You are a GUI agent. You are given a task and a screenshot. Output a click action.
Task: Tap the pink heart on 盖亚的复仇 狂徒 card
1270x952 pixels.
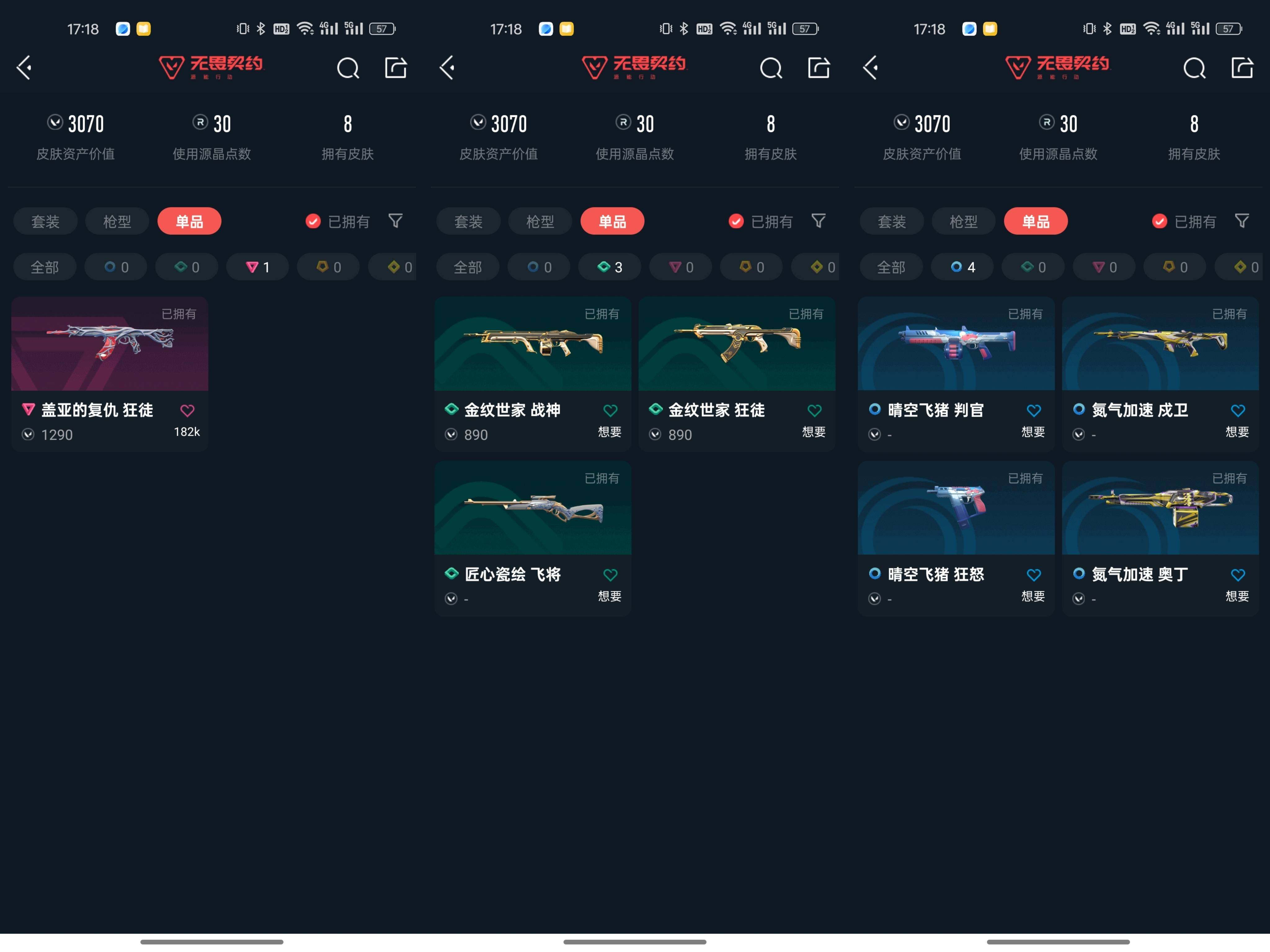[x=187, y=410]
